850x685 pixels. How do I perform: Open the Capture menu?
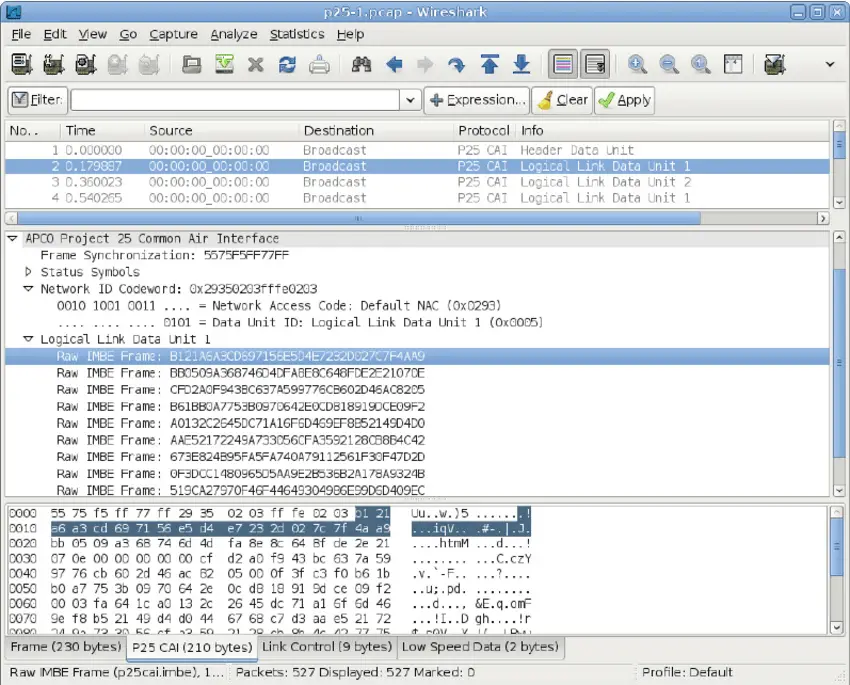click(x=173, y=34)
